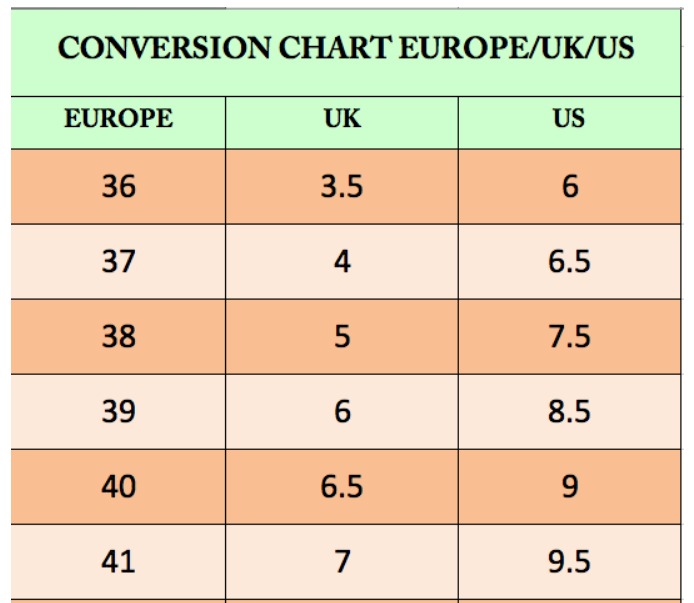Screen dimensions: 694x603
Task: Select the UK size 4 cell
Action: 342,262
